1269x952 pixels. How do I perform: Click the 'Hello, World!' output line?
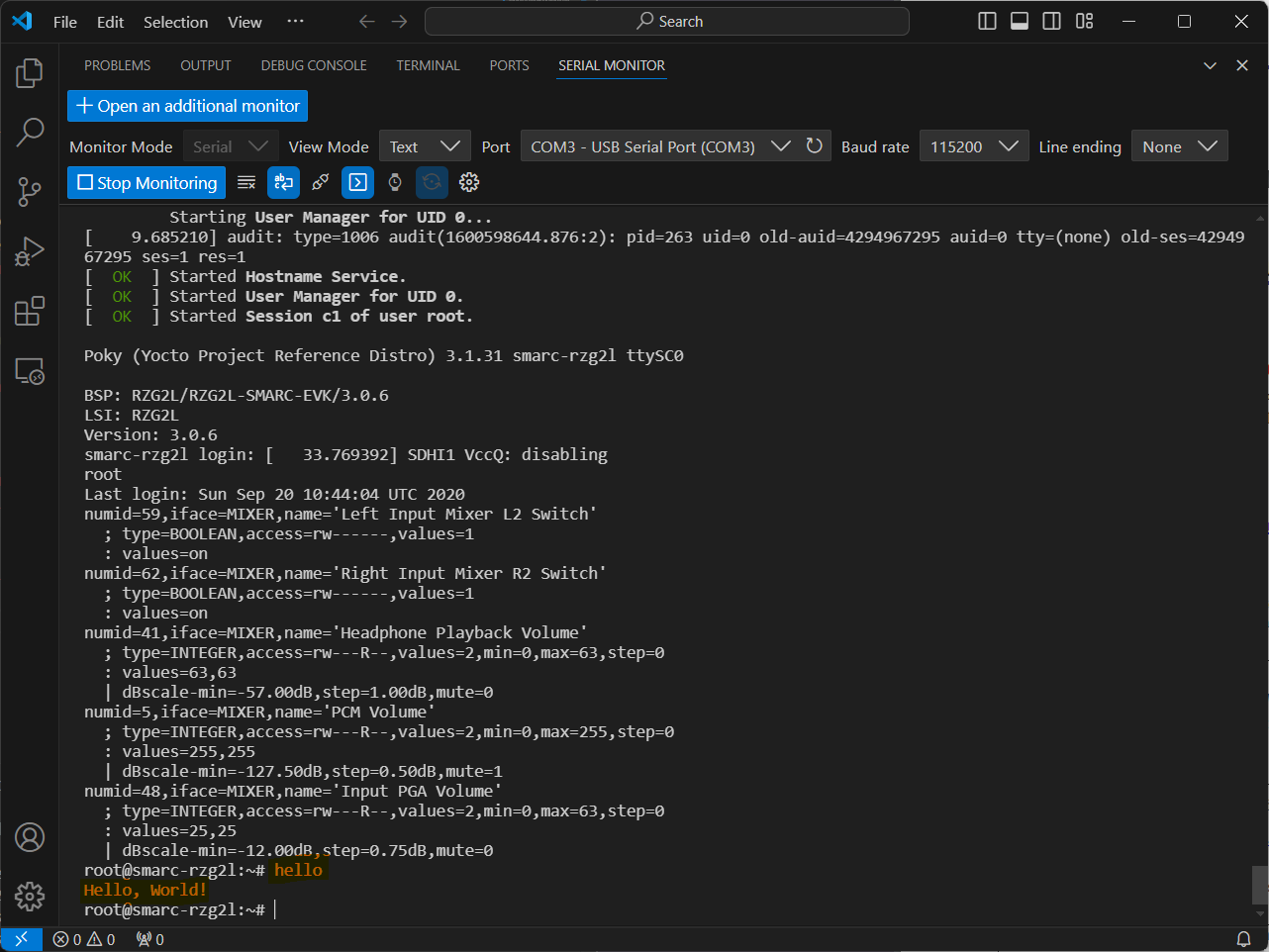tap(146, 890)
